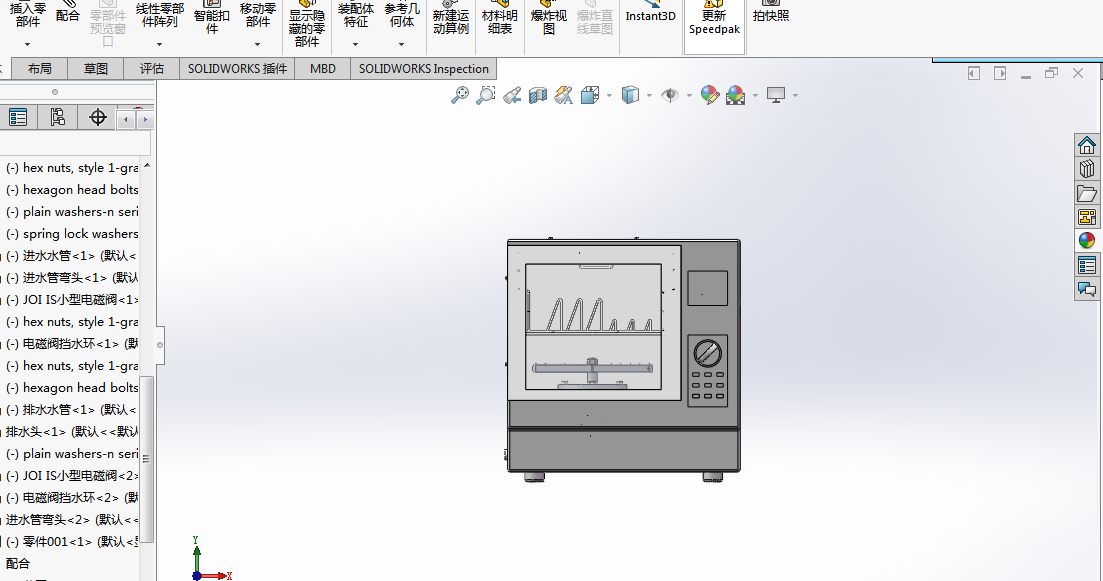The width and height of the screenshot is (1103, 581).
Task: Open View Palette icon in task pane
Action: click(1087, 217)
